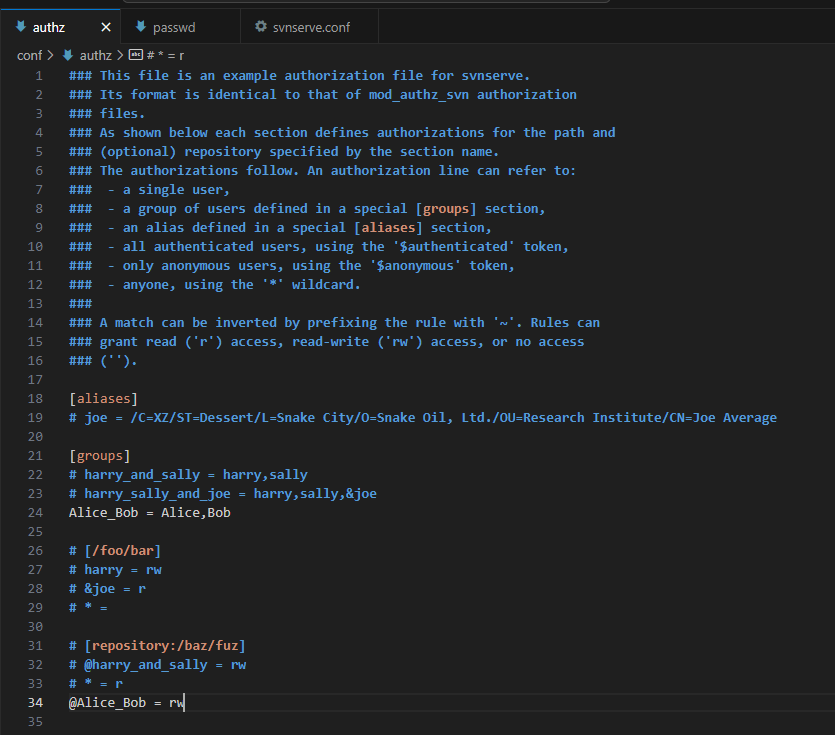Click the 'mod_authz_svn' word on line 2
This screenshot has height=735, width=835.
[419, 95]
